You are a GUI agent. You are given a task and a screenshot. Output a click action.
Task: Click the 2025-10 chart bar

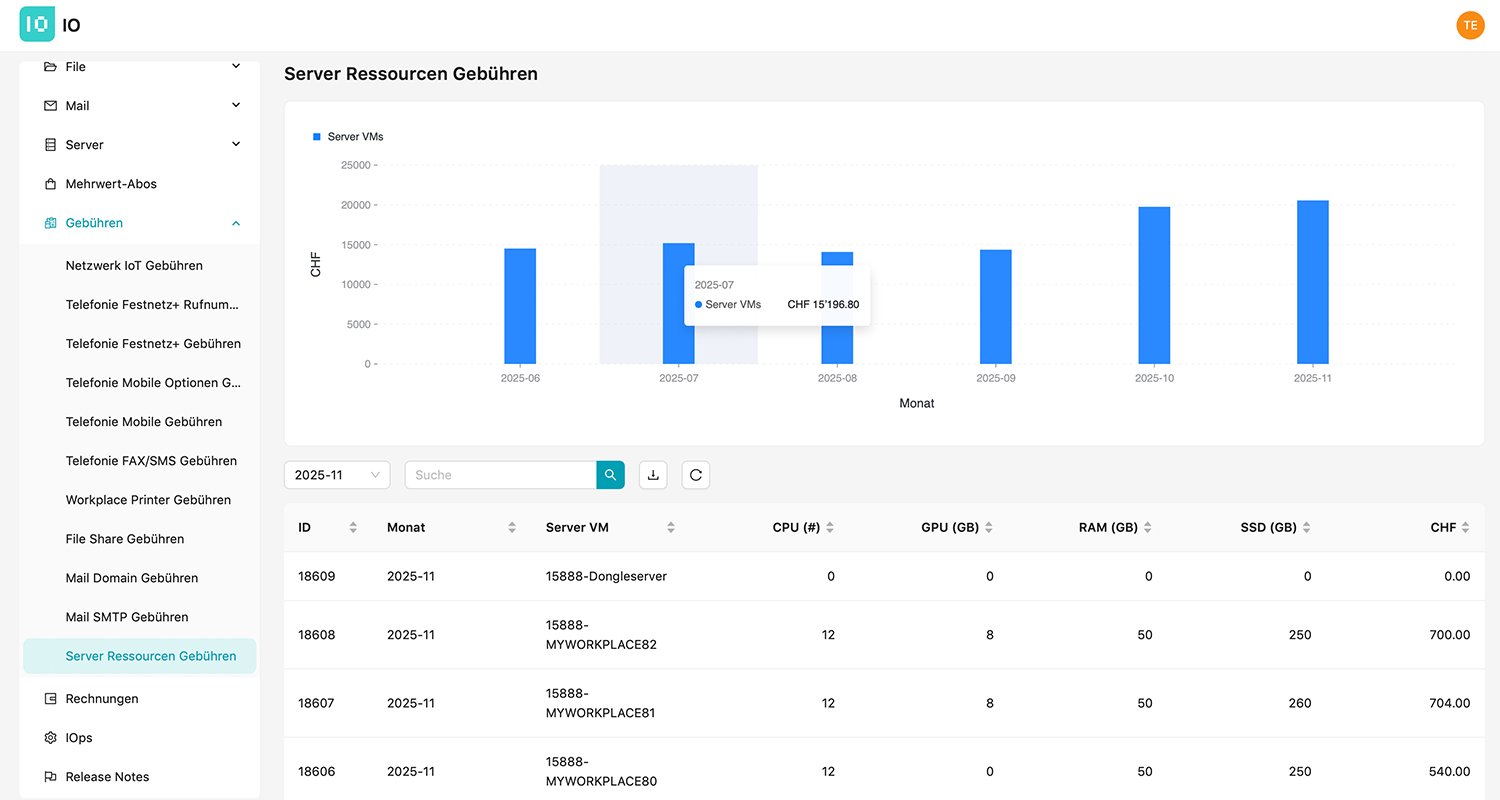(1154, 285)
